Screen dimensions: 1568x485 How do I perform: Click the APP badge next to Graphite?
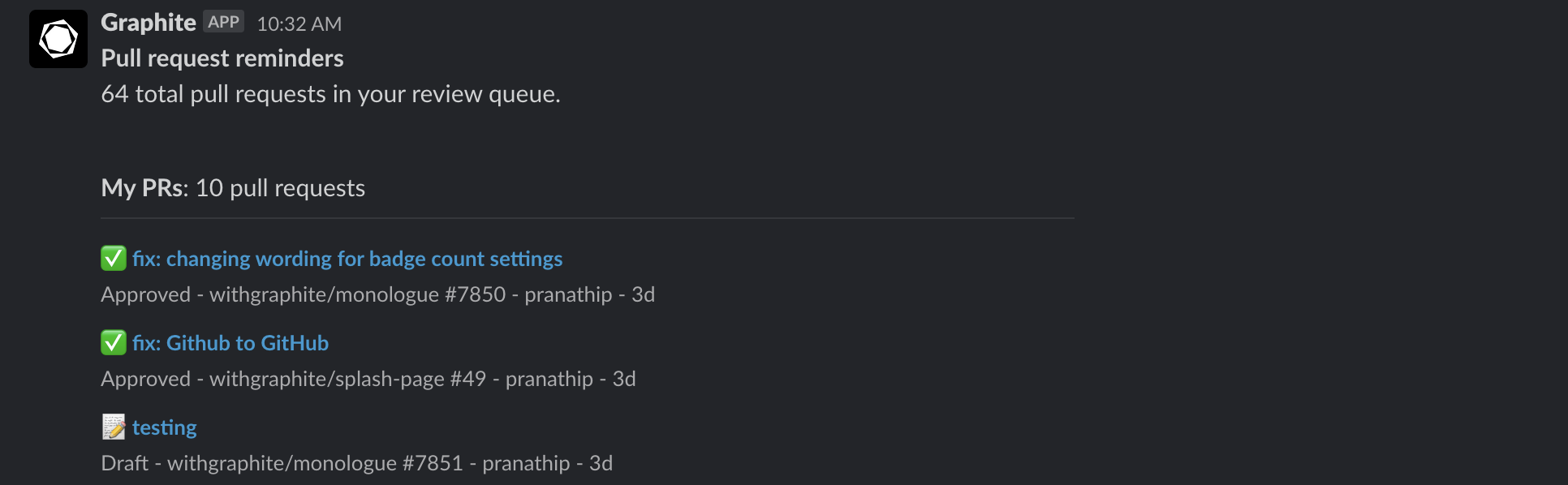[x=223, y=22]
